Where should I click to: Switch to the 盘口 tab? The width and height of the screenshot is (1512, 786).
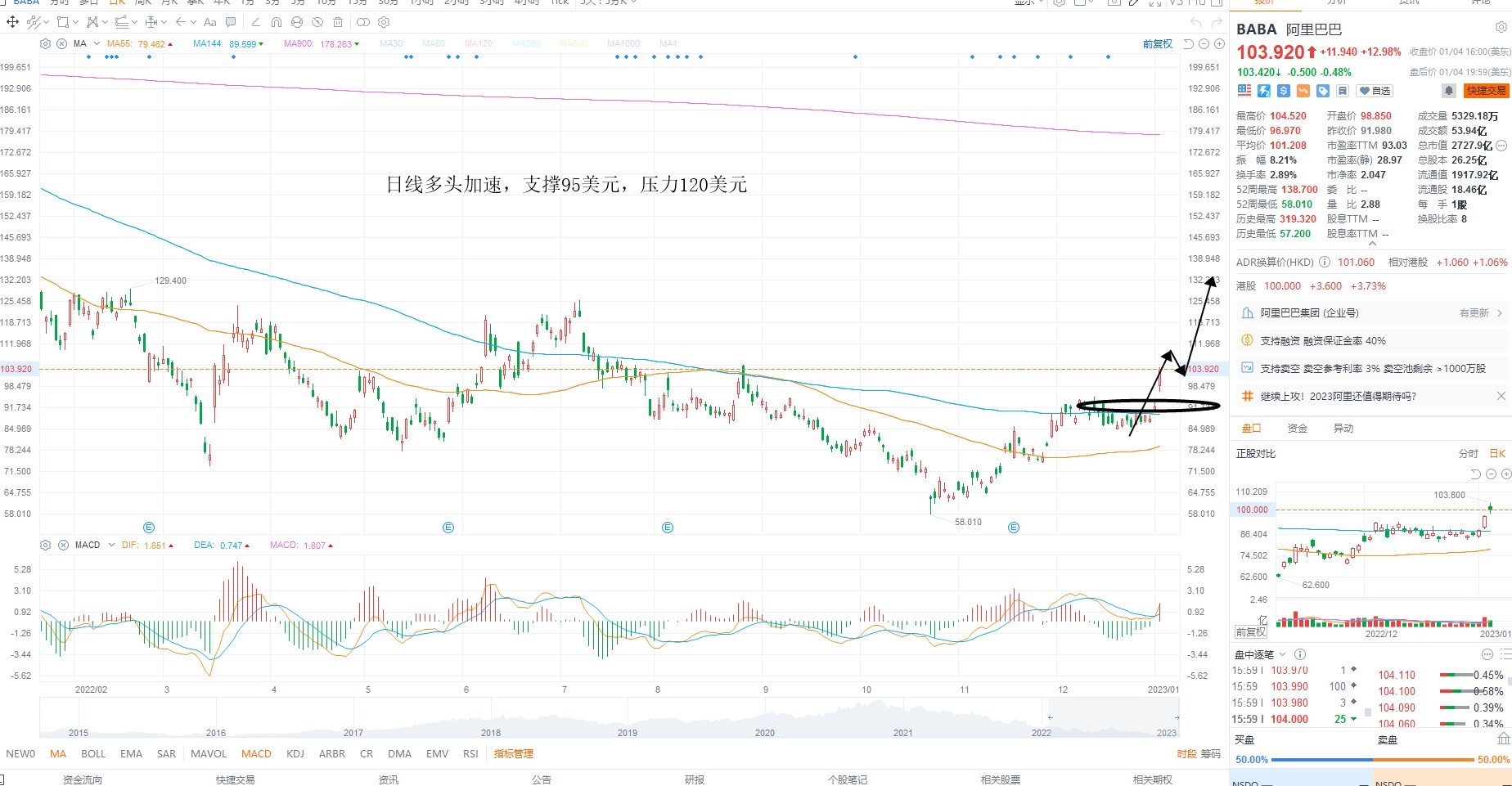tap(1252, 429)
